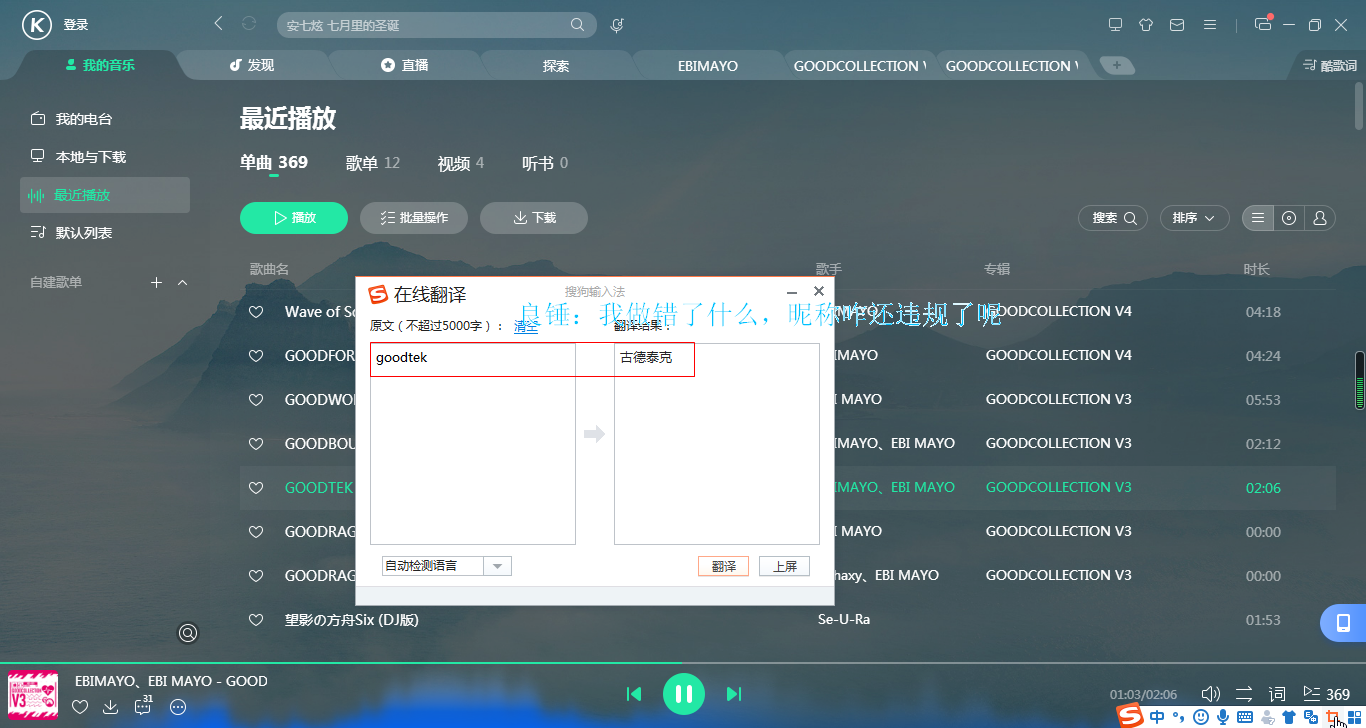
Task: Like the GOODTEK song row
Action: [256, 488]
